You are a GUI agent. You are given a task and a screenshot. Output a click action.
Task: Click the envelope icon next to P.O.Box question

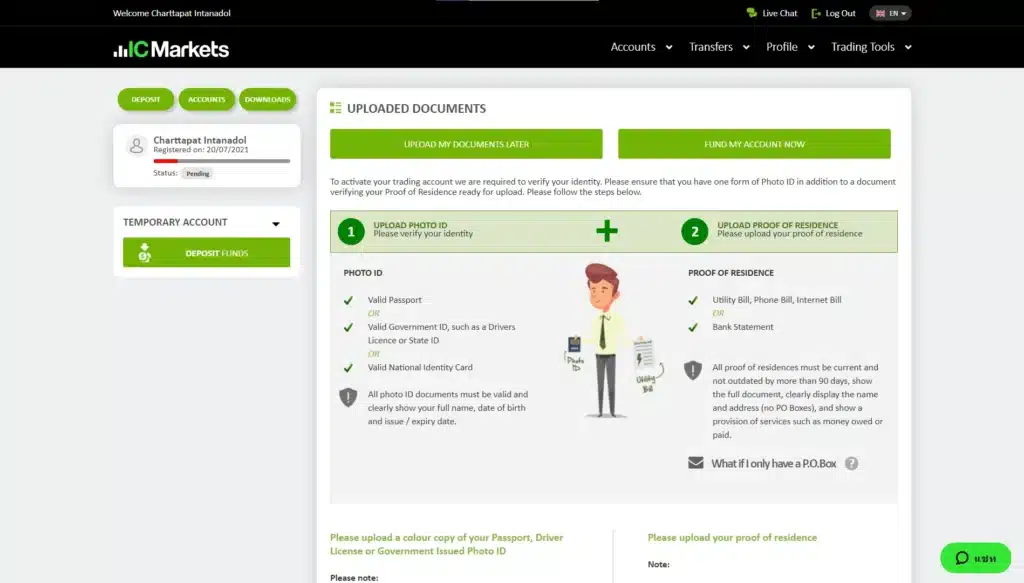[695, 463]
